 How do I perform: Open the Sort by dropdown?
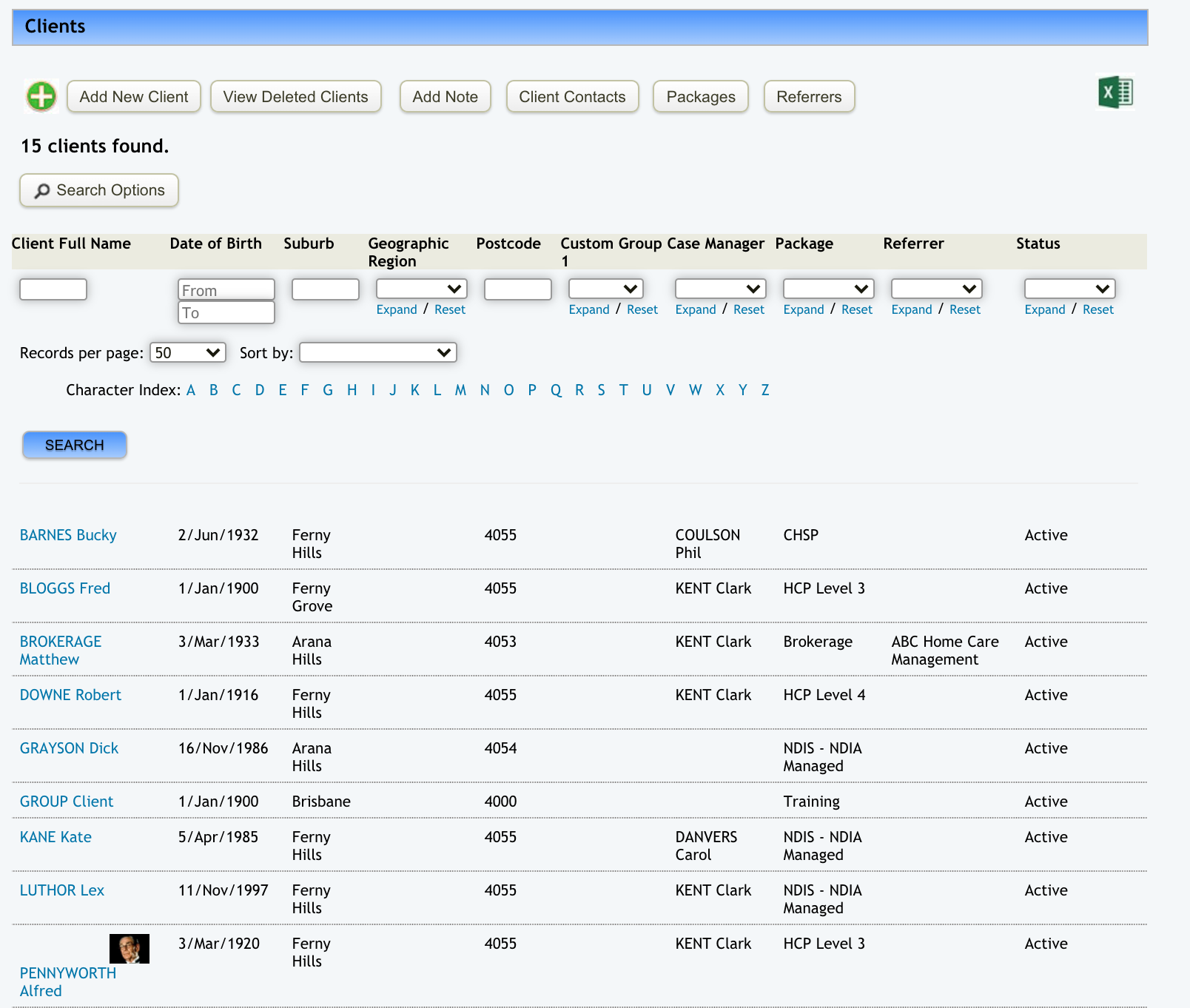coord(377,352)
